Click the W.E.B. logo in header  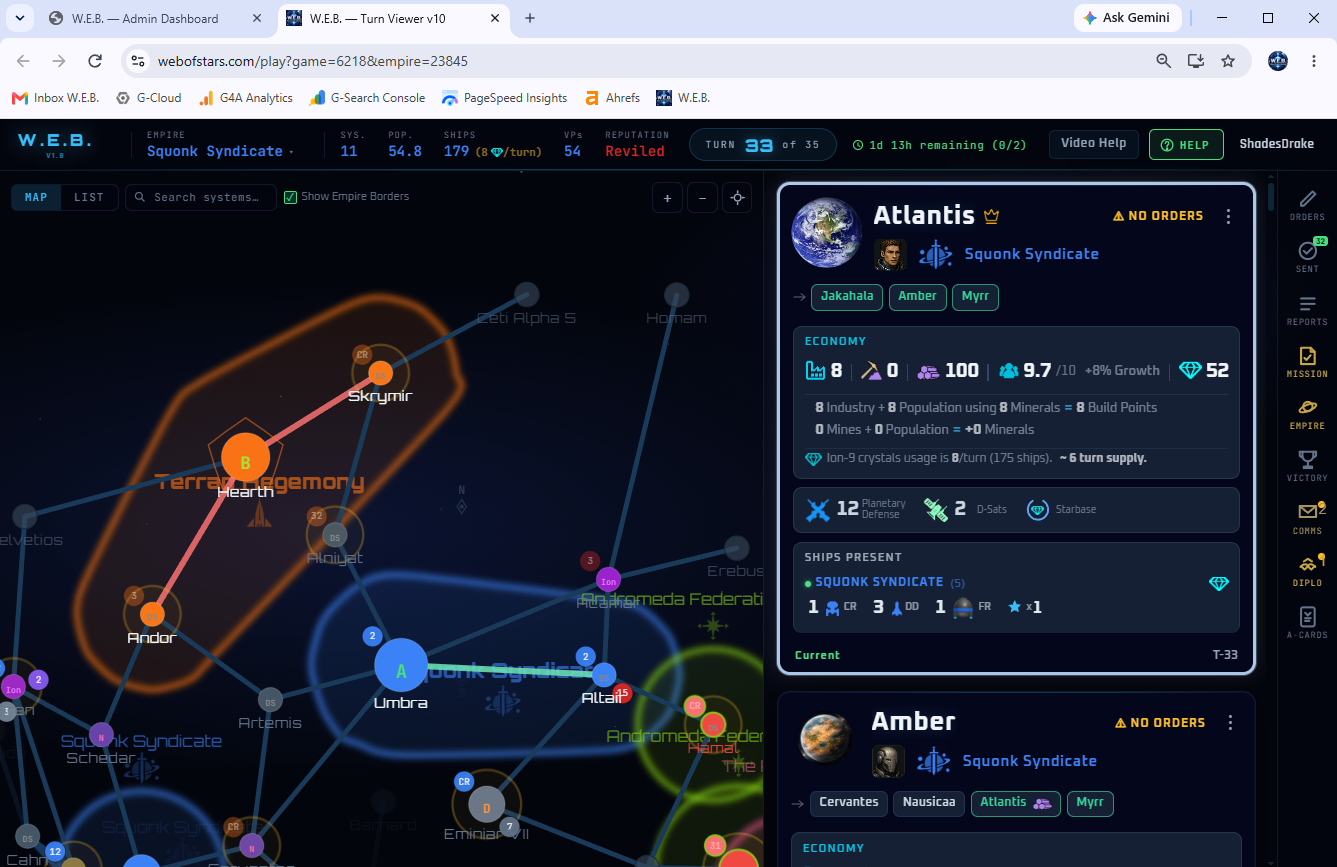click(55, 143)
